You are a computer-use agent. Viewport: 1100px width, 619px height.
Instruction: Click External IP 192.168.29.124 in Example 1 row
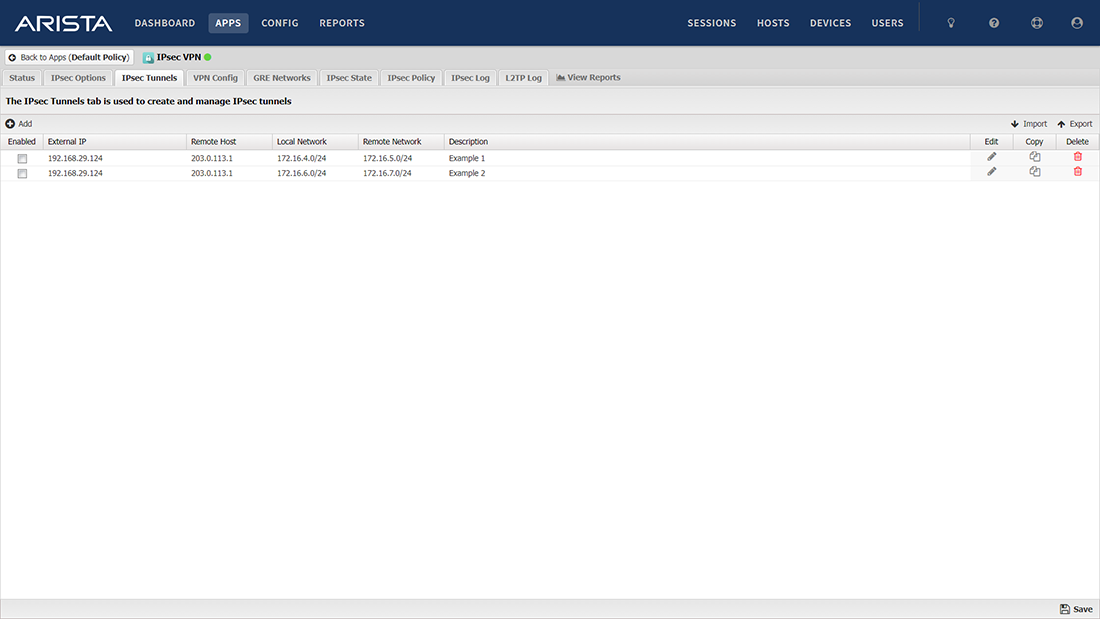click(x=114, y=159)
